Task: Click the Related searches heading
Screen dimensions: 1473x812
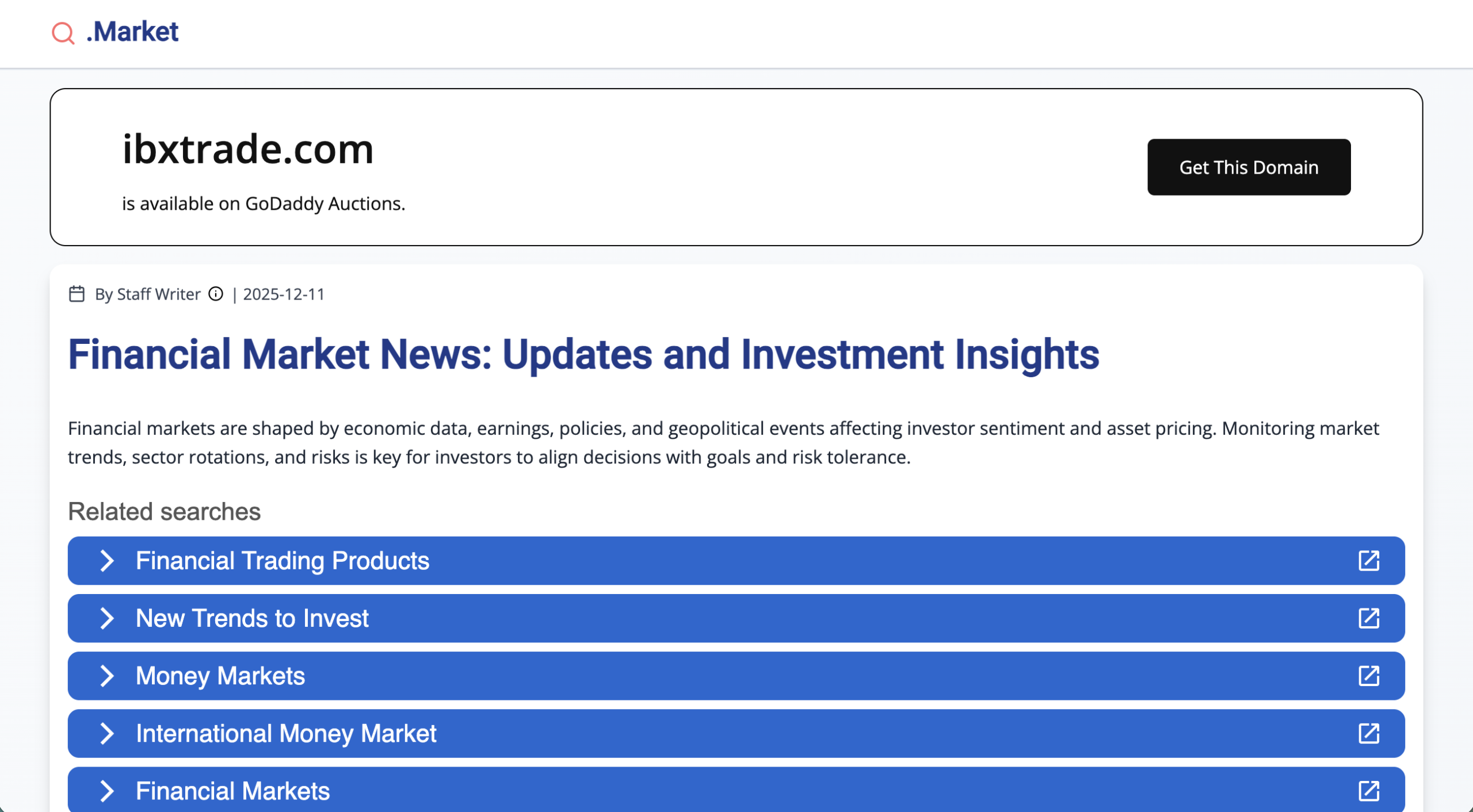Action: click(x=164, y=511)
